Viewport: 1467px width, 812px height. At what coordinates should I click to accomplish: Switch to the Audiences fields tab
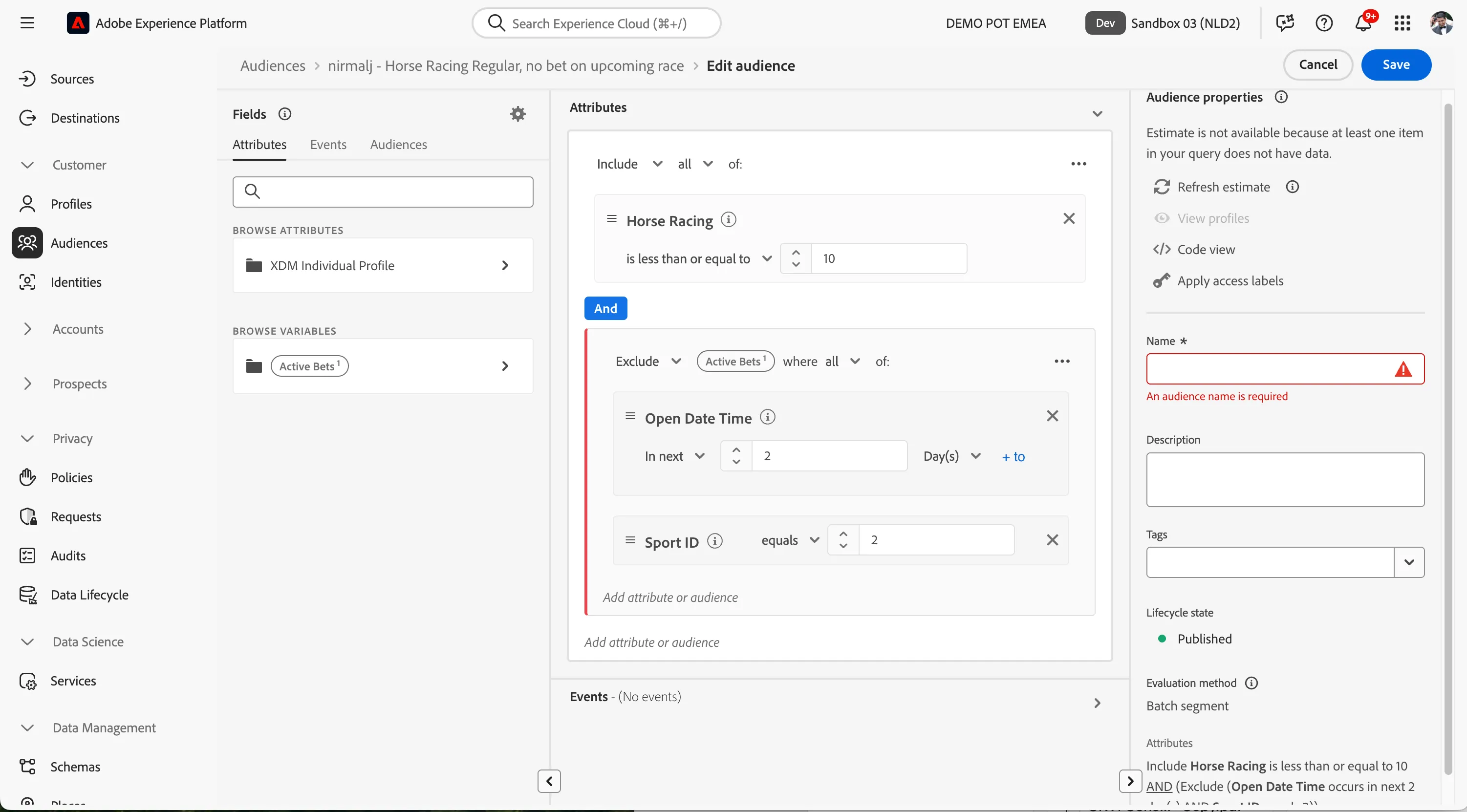point(398,145)
